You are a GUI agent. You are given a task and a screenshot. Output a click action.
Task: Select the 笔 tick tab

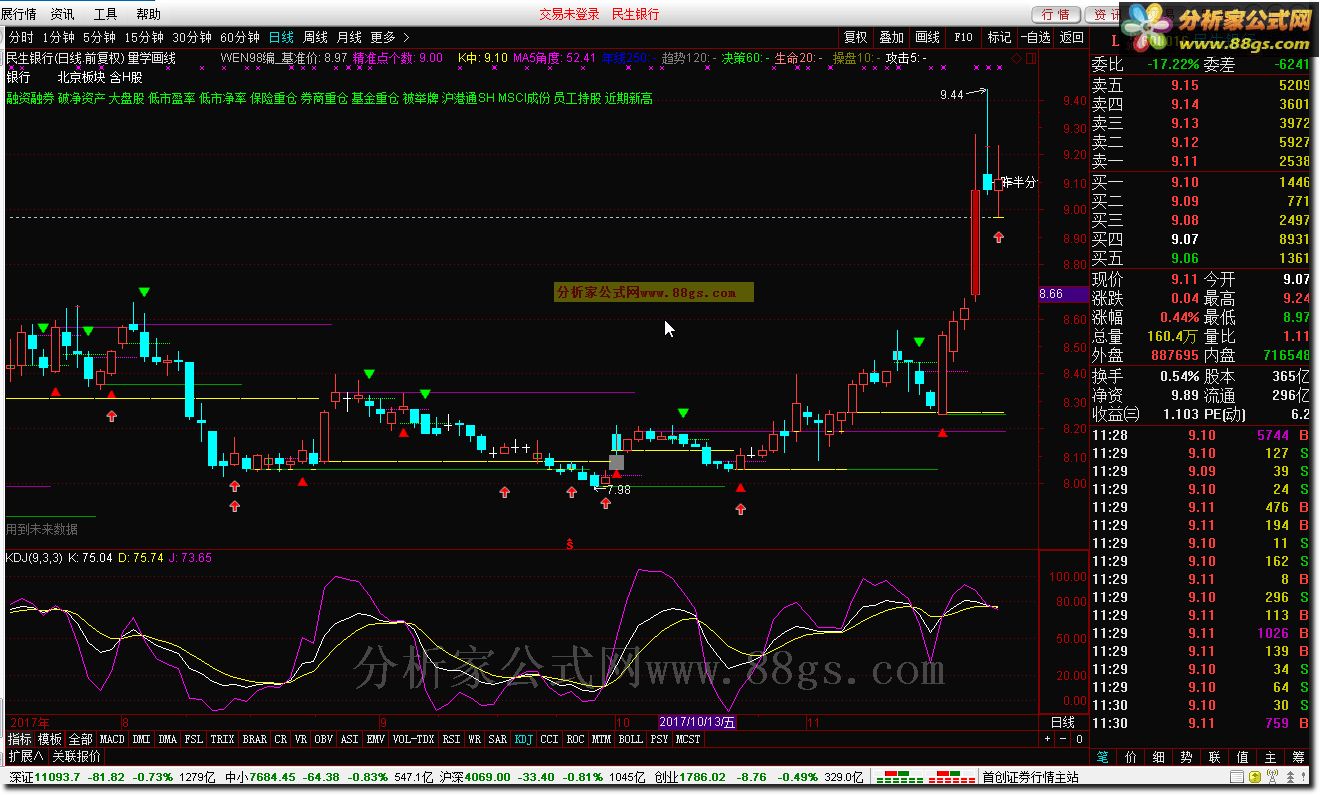(1103, 757)
